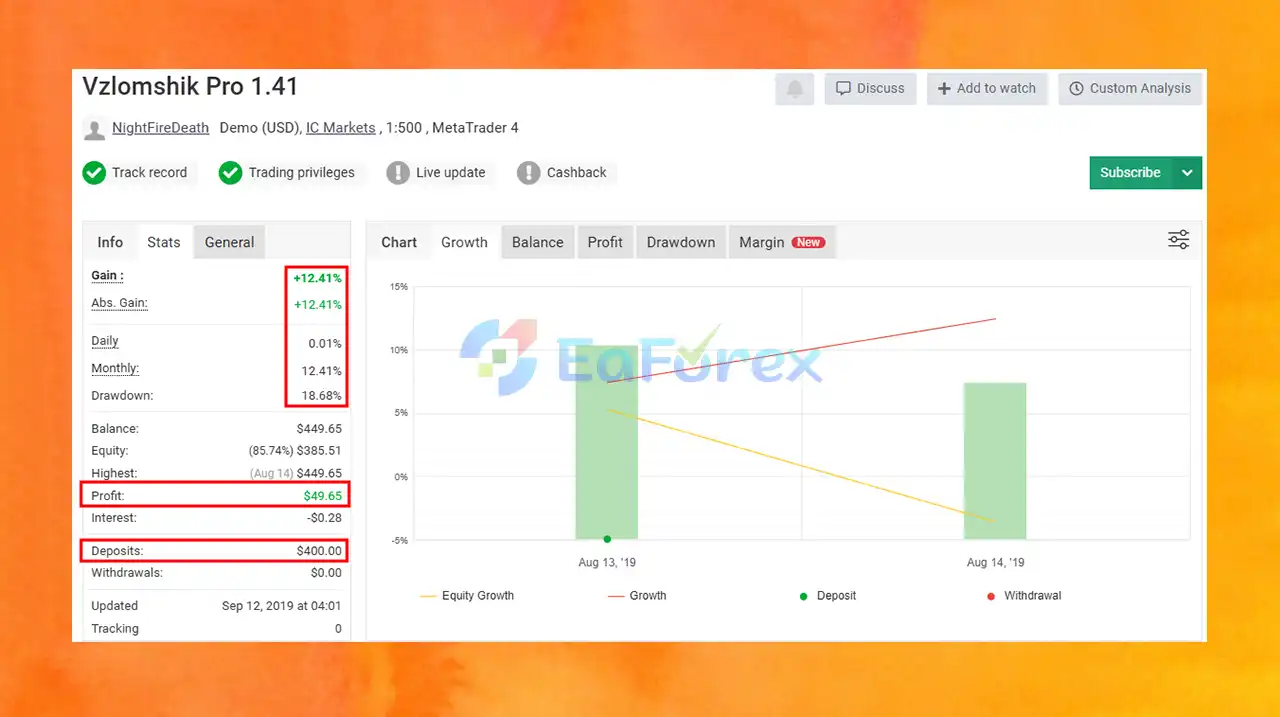The image size is (1280, 717).
Task: Click the Track record green check icon
Action: click(x=94, y=173)
